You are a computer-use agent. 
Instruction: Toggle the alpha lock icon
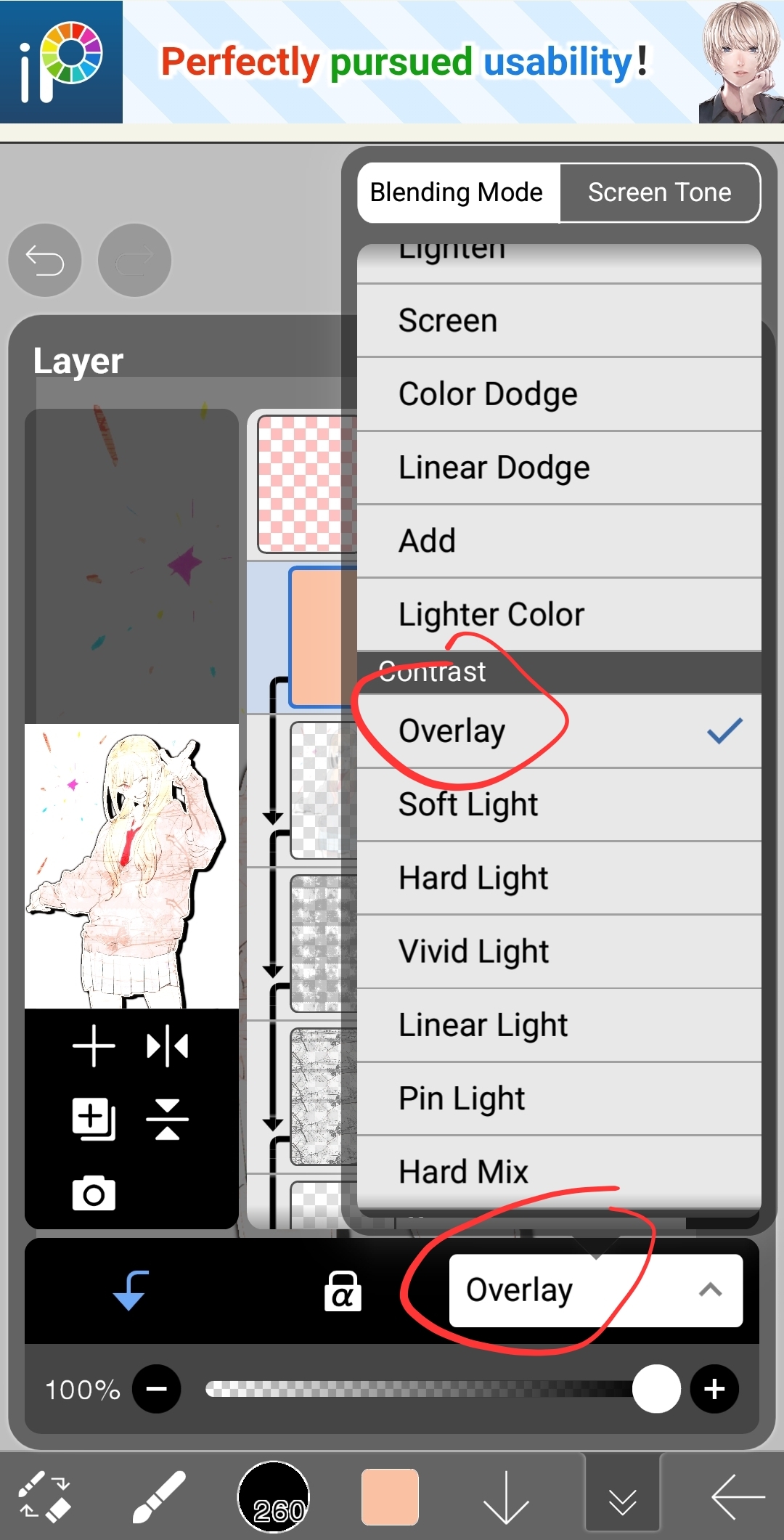(x=343, y=1290)
